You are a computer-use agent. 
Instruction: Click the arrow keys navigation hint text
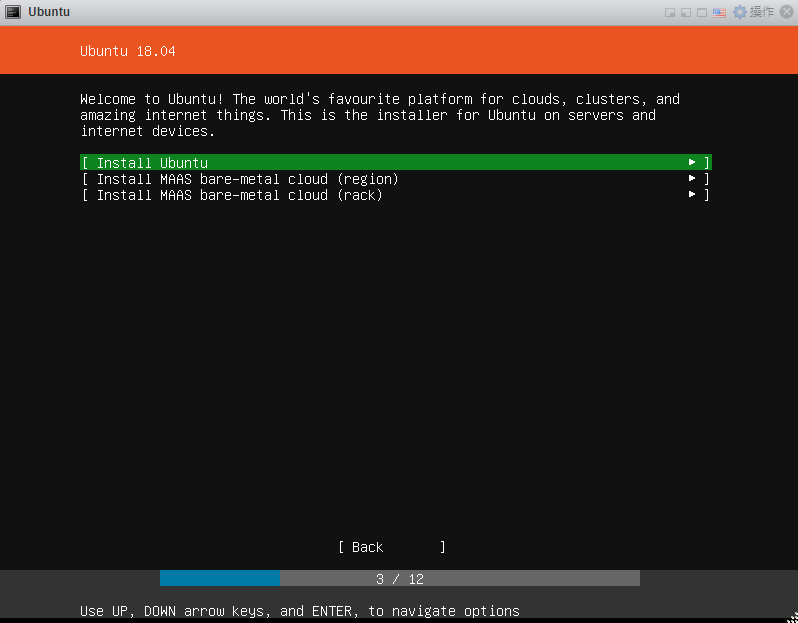tap(299, 611)
